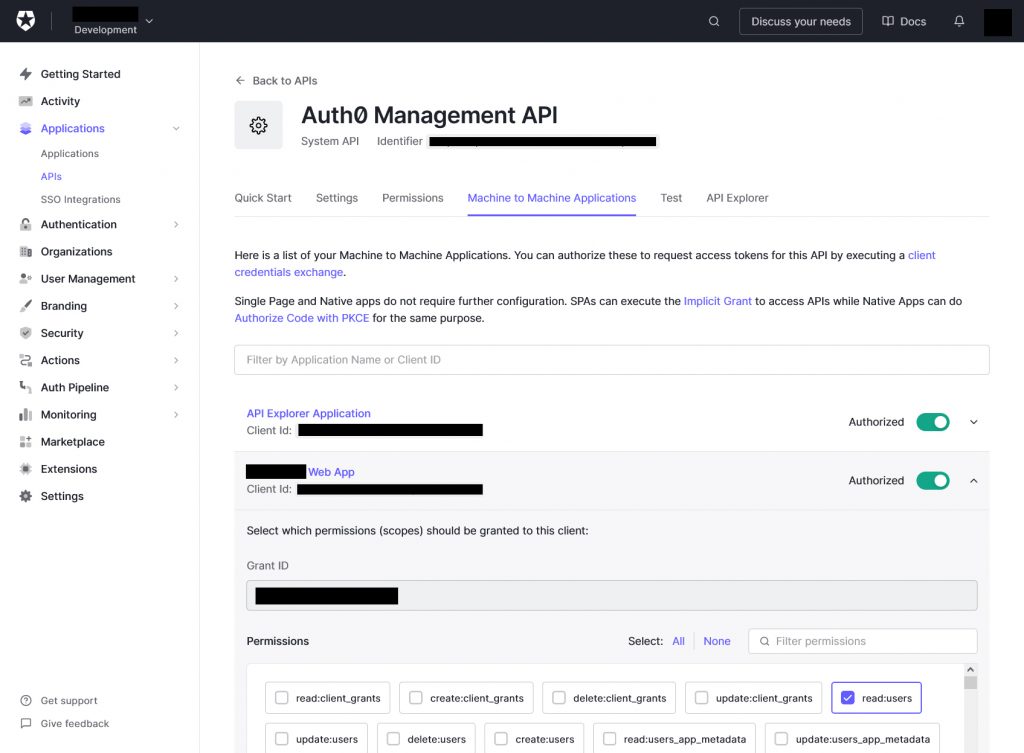Click the Security shield icon
This screenshot has height=753, width=1024.
(25, 333)
